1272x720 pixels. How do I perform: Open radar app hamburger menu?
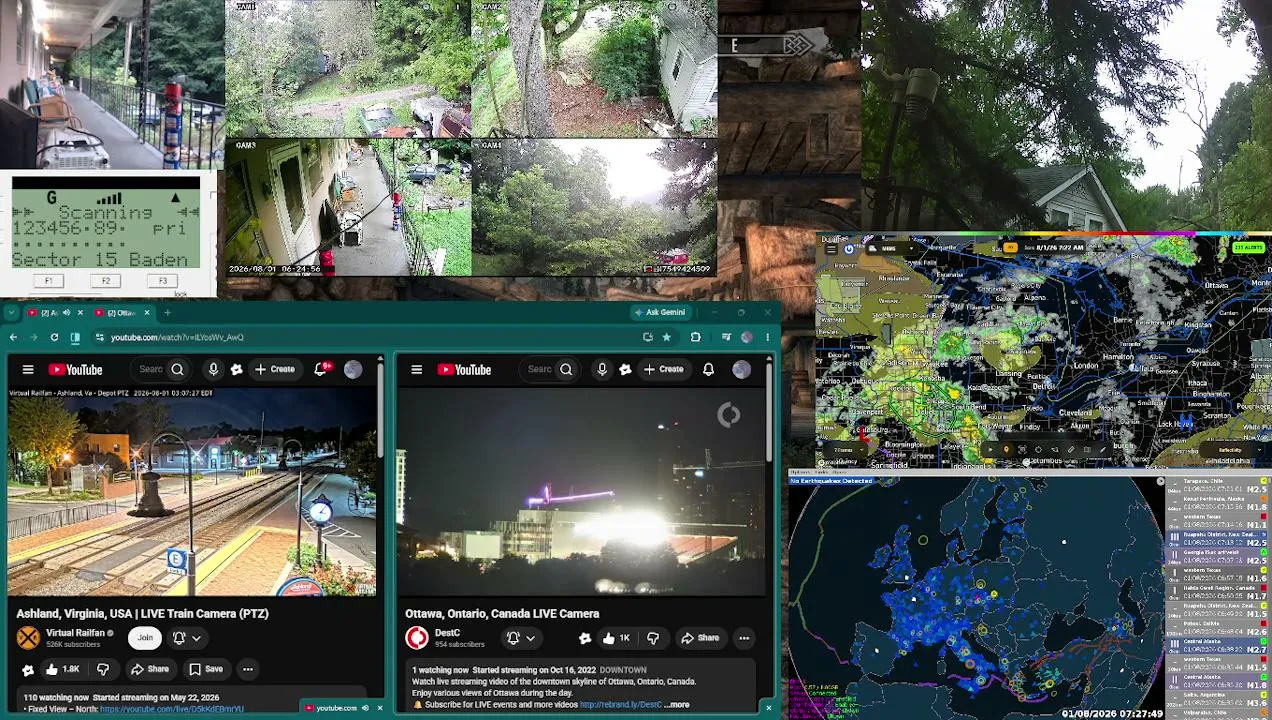coord(831,249)
